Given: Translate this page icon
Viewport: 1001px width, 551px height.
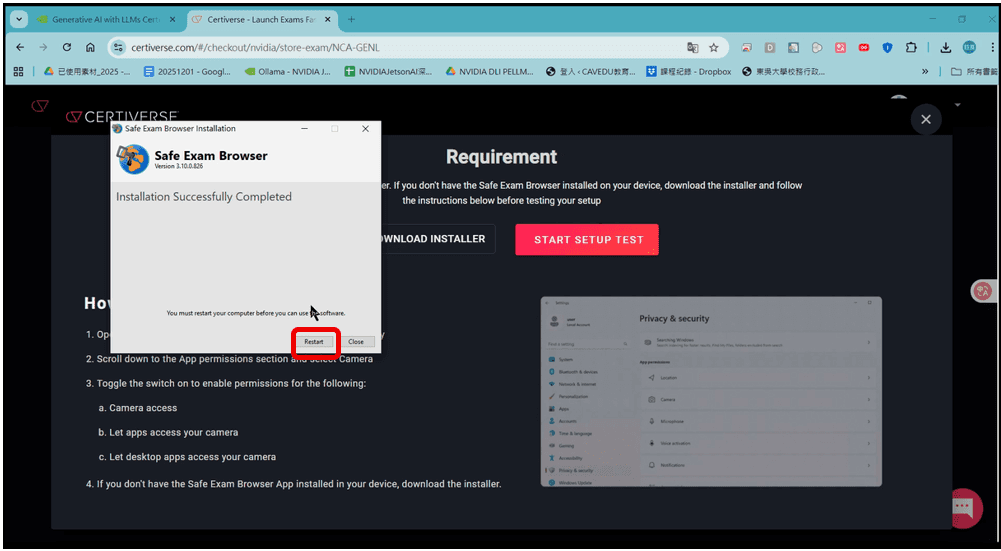Looking at the screenshot, I should [692, 47].
